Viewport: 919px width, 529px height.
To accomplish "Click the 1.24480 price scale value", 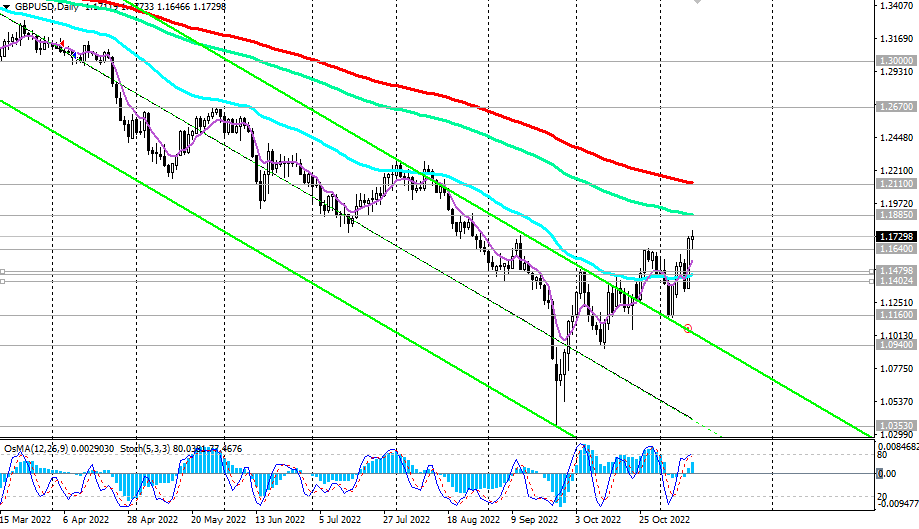I will (x=897, y=138).
